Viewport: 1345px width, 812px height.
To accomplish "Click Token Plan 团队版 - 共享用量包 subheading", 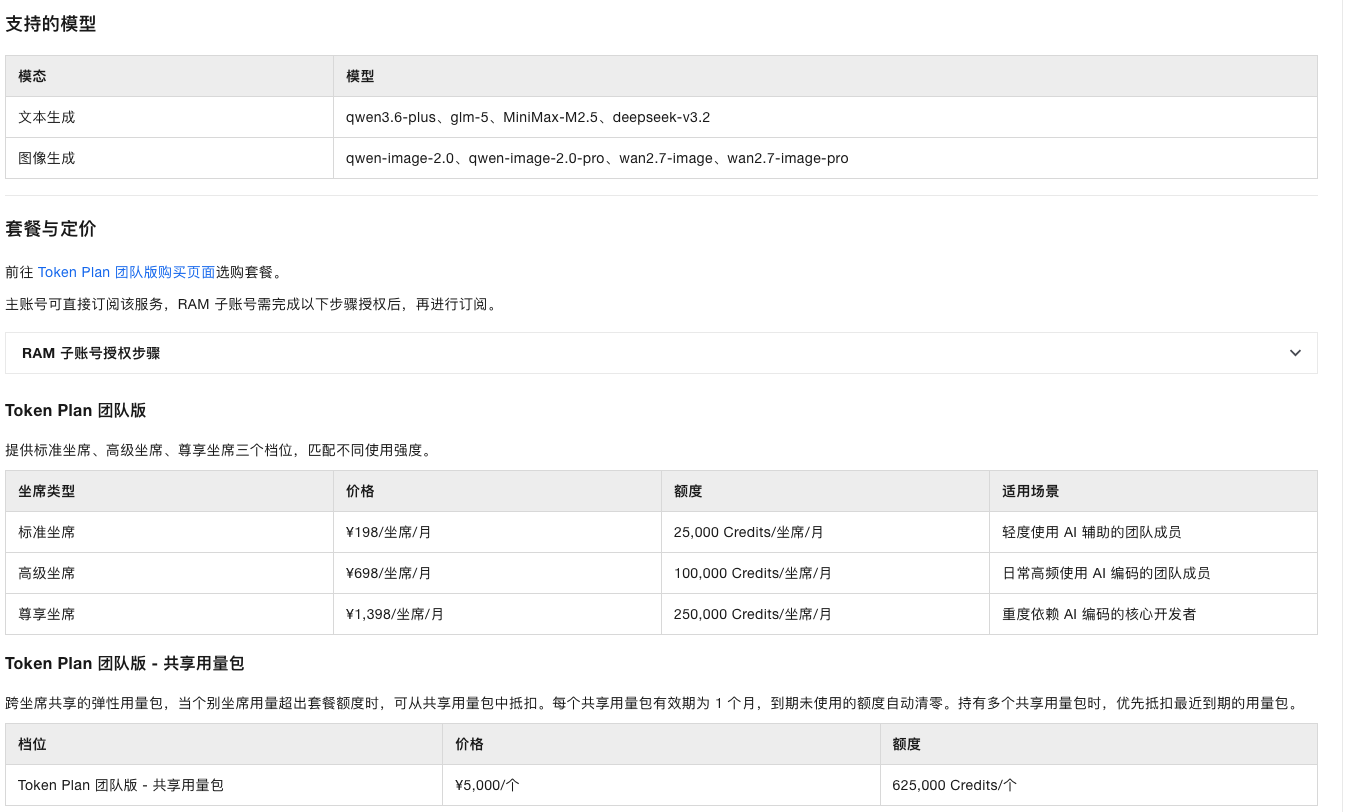I will [125, 664].
